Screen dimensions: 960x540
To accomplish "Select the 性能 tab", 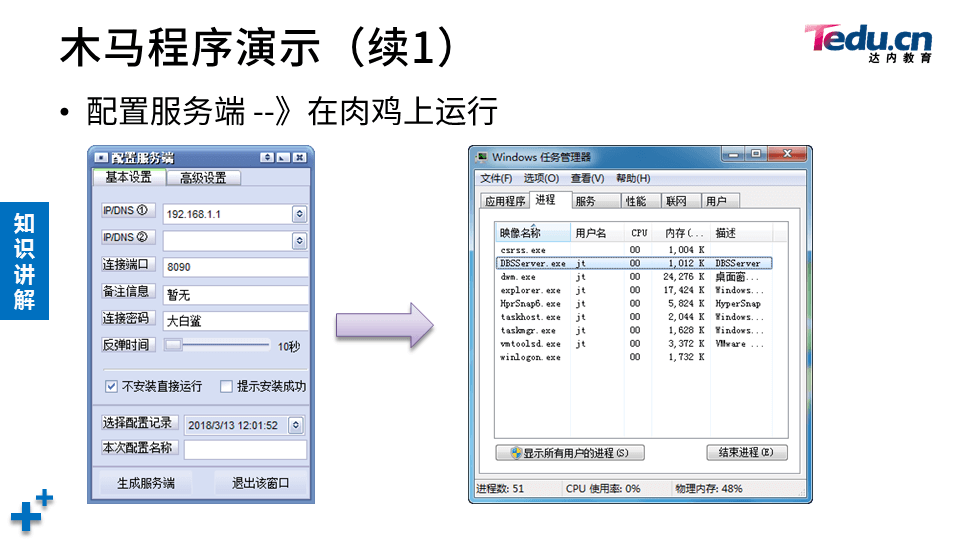I will click(640, 201).
